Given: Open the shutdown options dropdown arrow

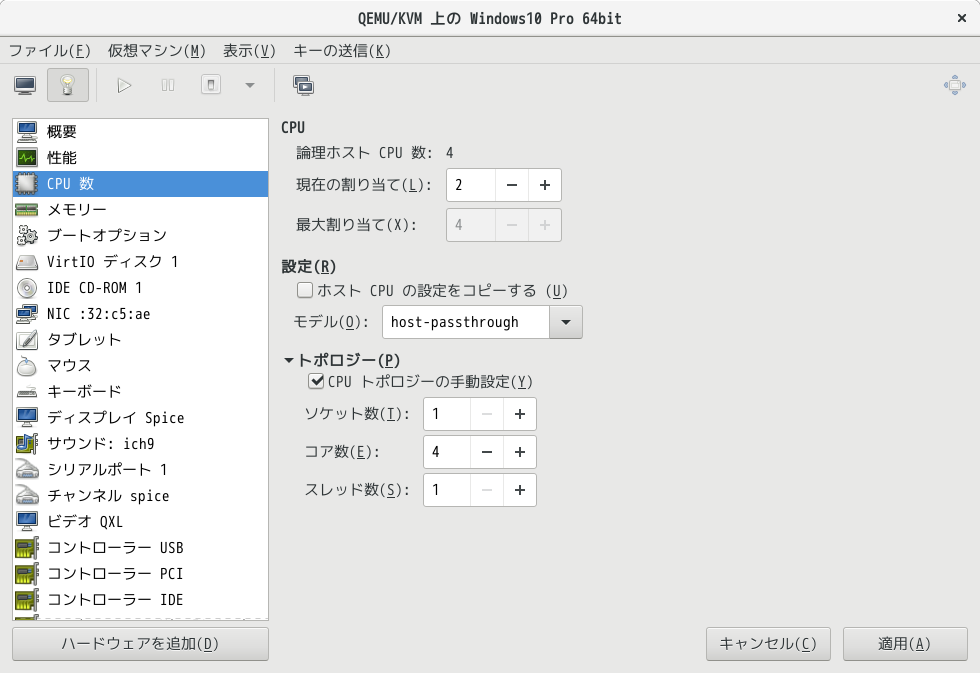Looking at the screenshot, I should pyautogui.click(x=250, y=85).
